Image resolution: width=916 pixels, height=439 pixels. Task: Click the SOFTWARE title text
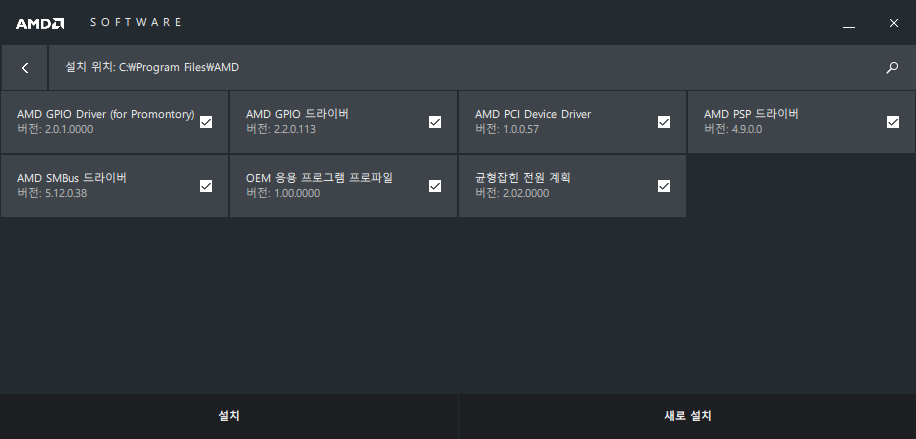pyautogui.click(x=136, y=22)
